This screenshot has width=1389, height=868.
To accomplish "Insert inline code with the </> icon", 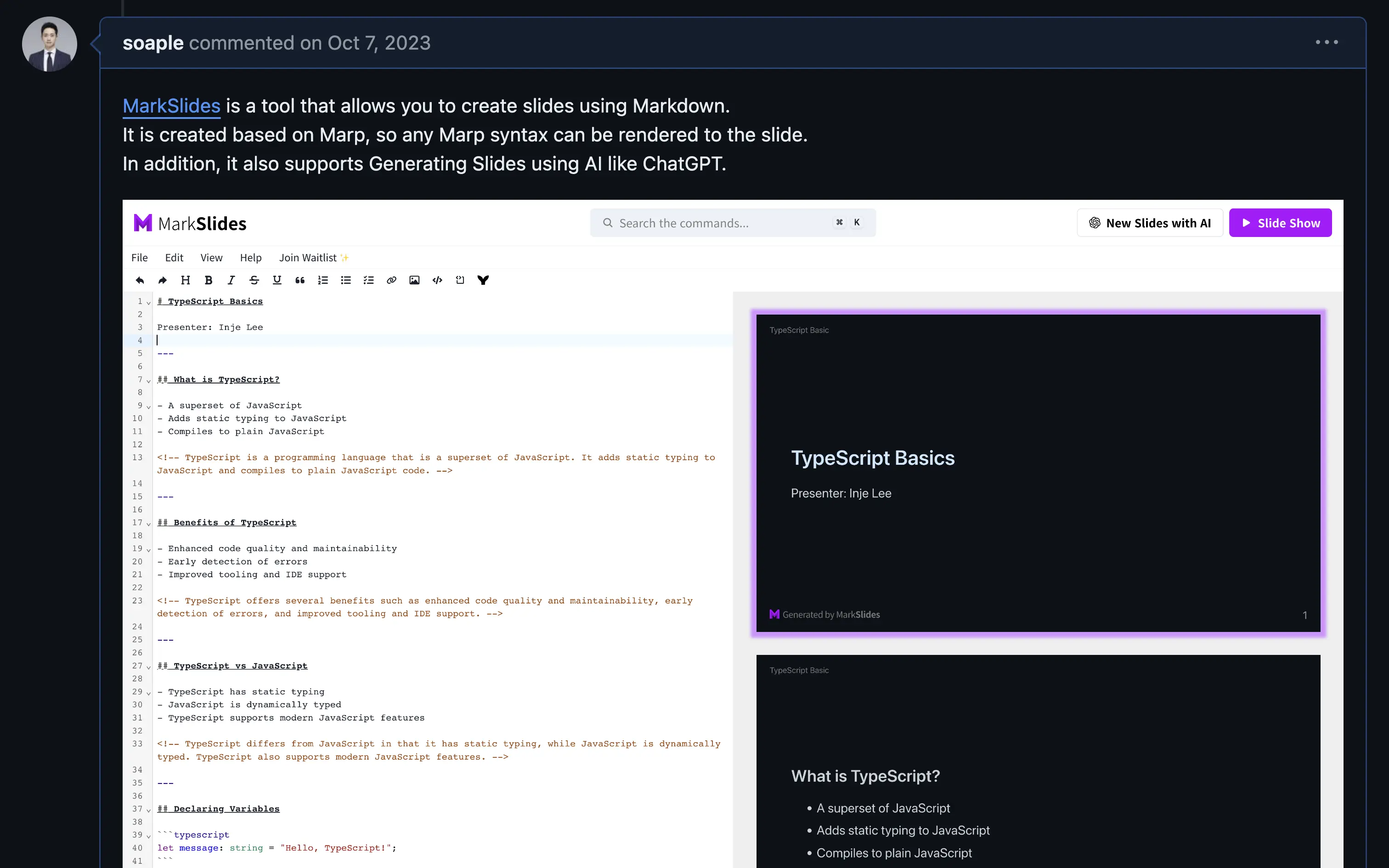I will (x=437, y=280).
